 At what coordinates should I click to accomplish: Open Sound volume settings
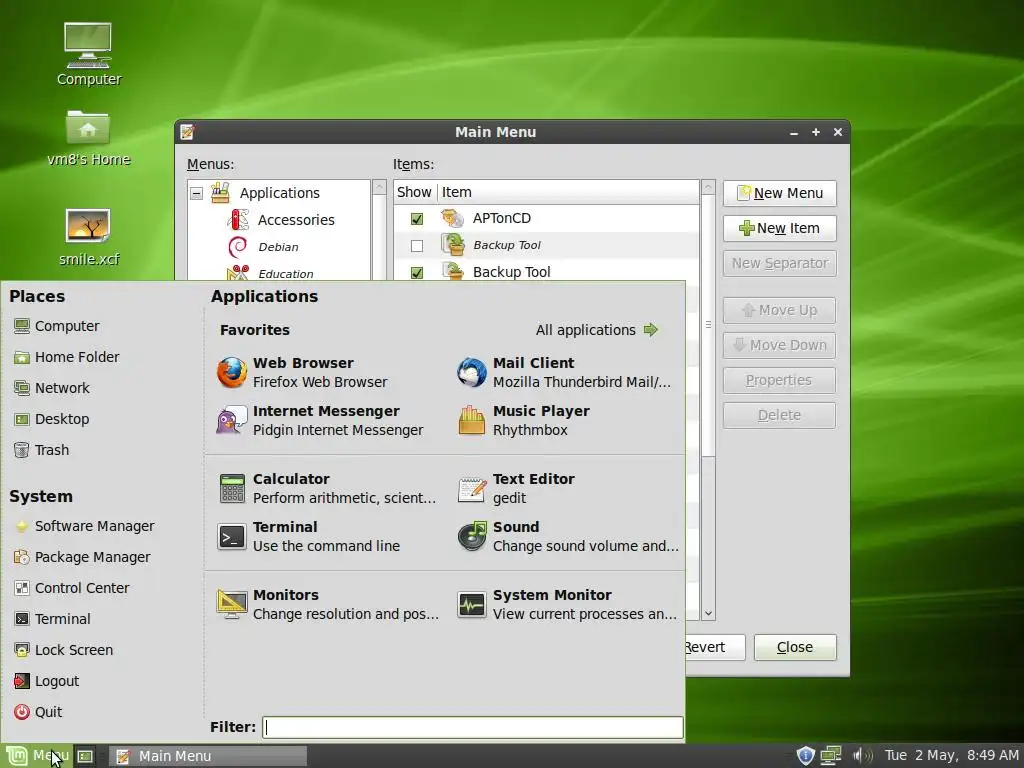click(566, 536)
